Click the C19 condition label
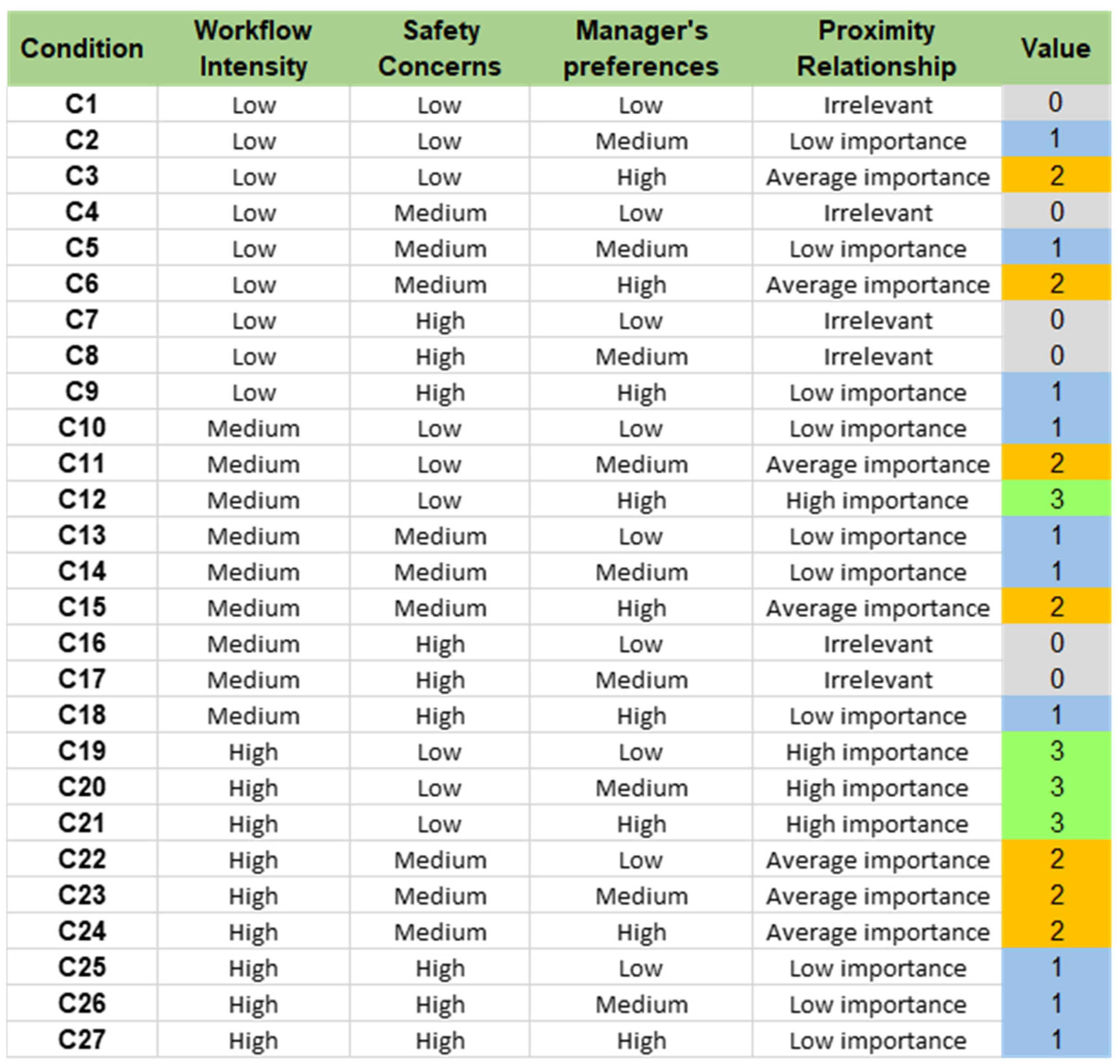 (82, 752)
